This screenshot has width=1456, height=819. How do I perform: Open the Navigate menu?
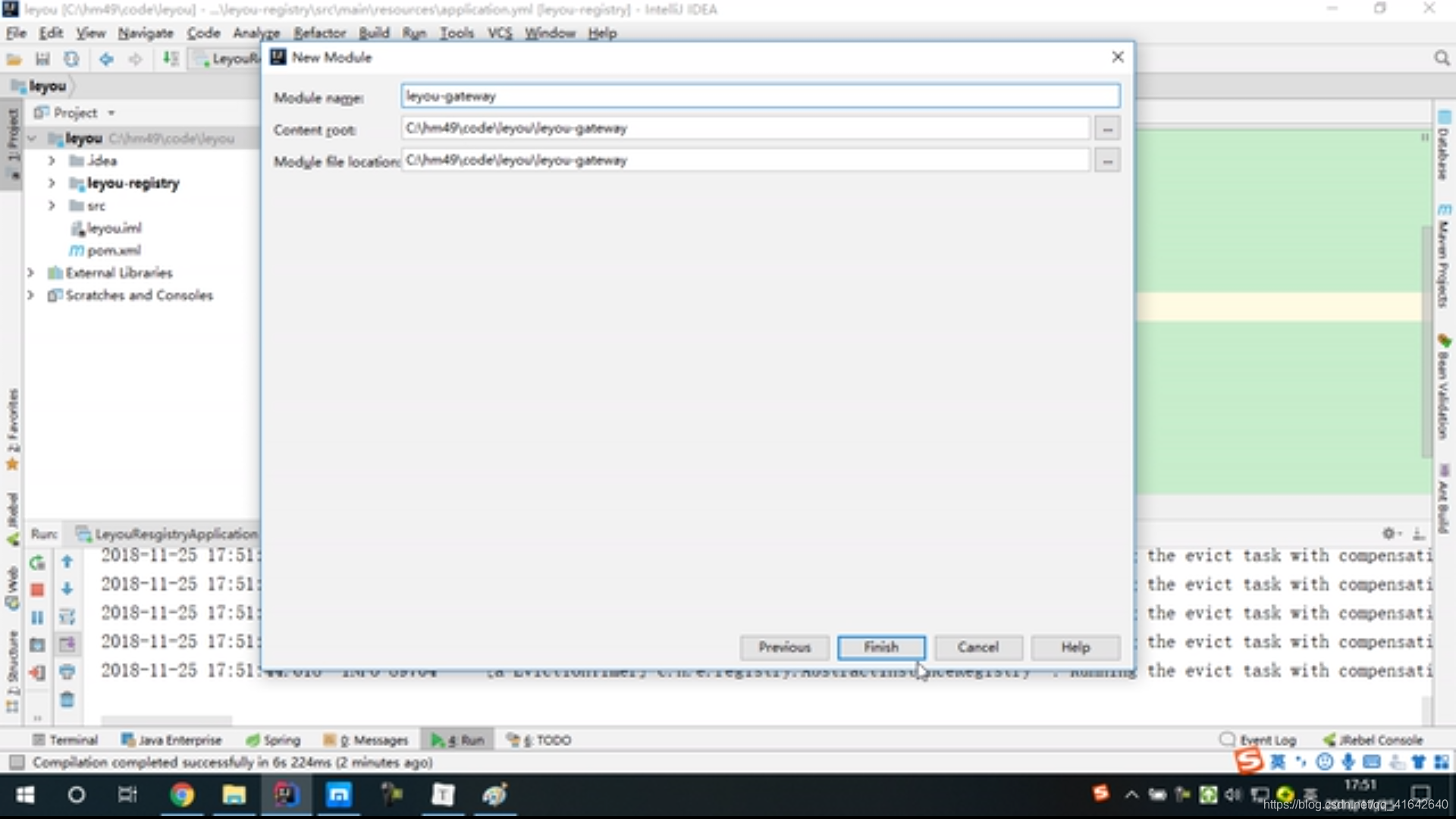coord(146,33)
